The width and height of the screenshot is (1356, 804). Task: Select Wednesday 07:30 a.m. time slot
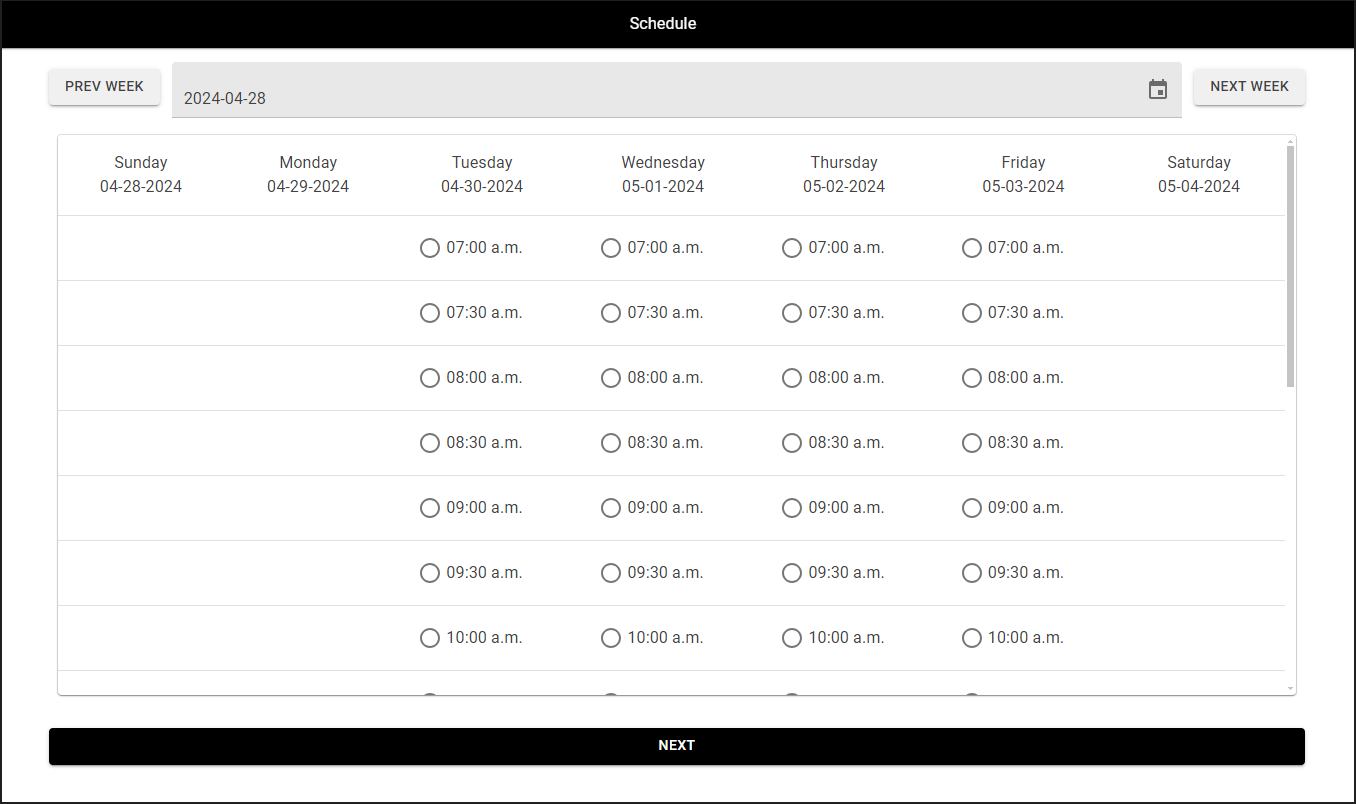[611, 313]
